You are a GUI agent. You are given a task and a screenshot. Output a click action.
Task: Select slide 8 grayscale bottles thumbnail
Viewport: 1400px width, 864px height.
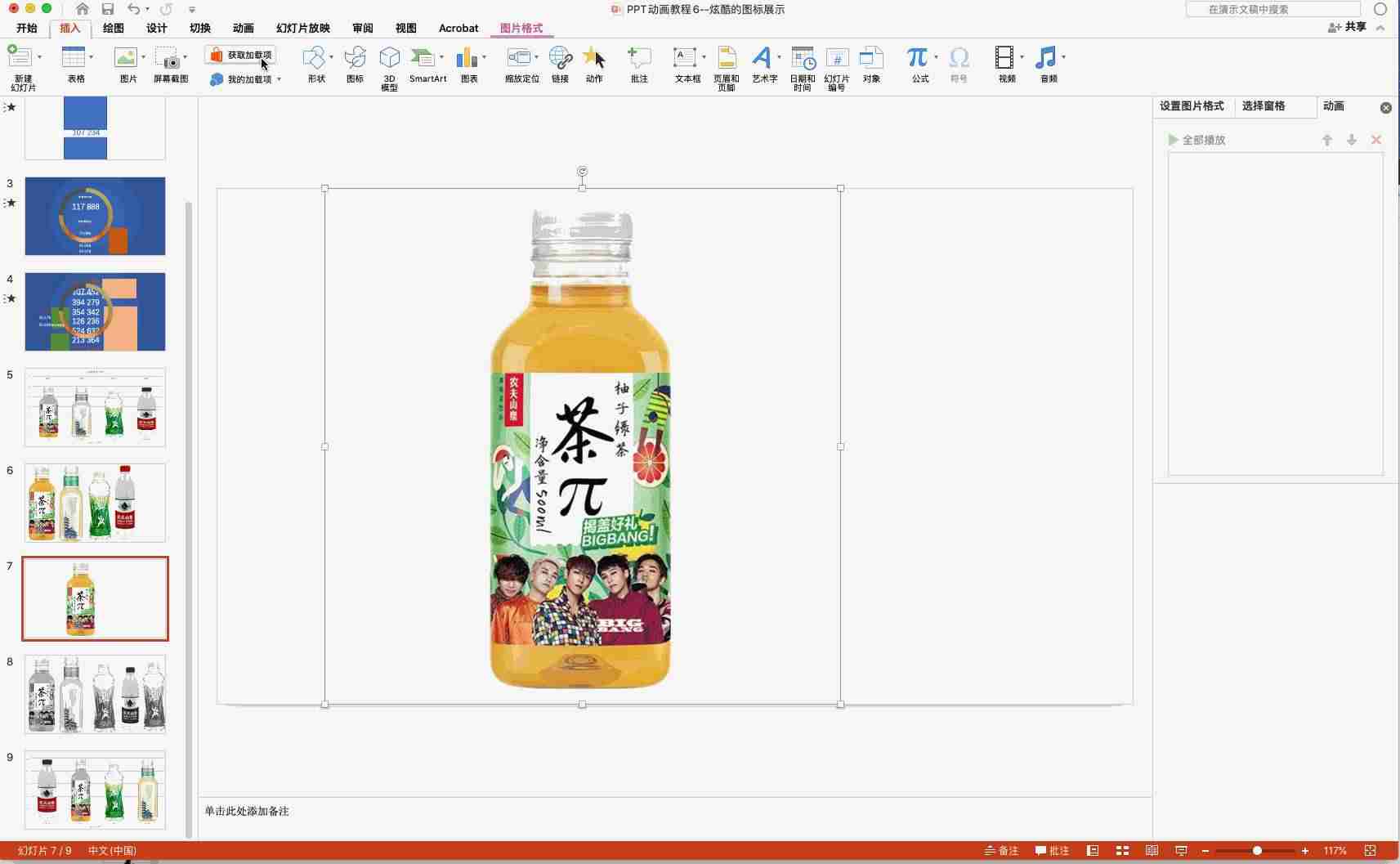pos(95,694)
